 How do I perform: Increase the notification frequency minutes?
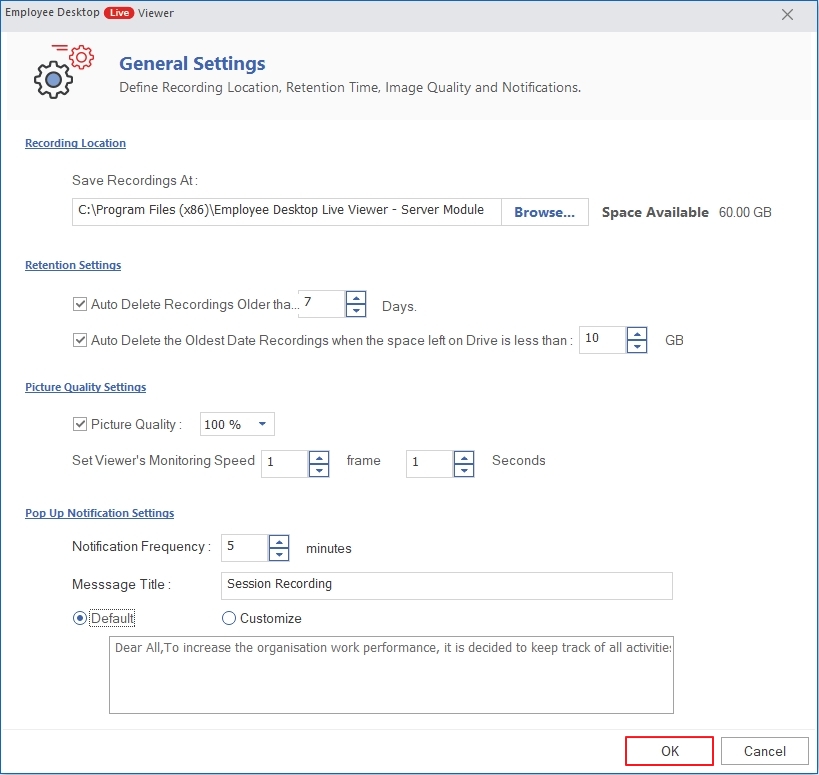pyautogui.click(x=279, y=541)
